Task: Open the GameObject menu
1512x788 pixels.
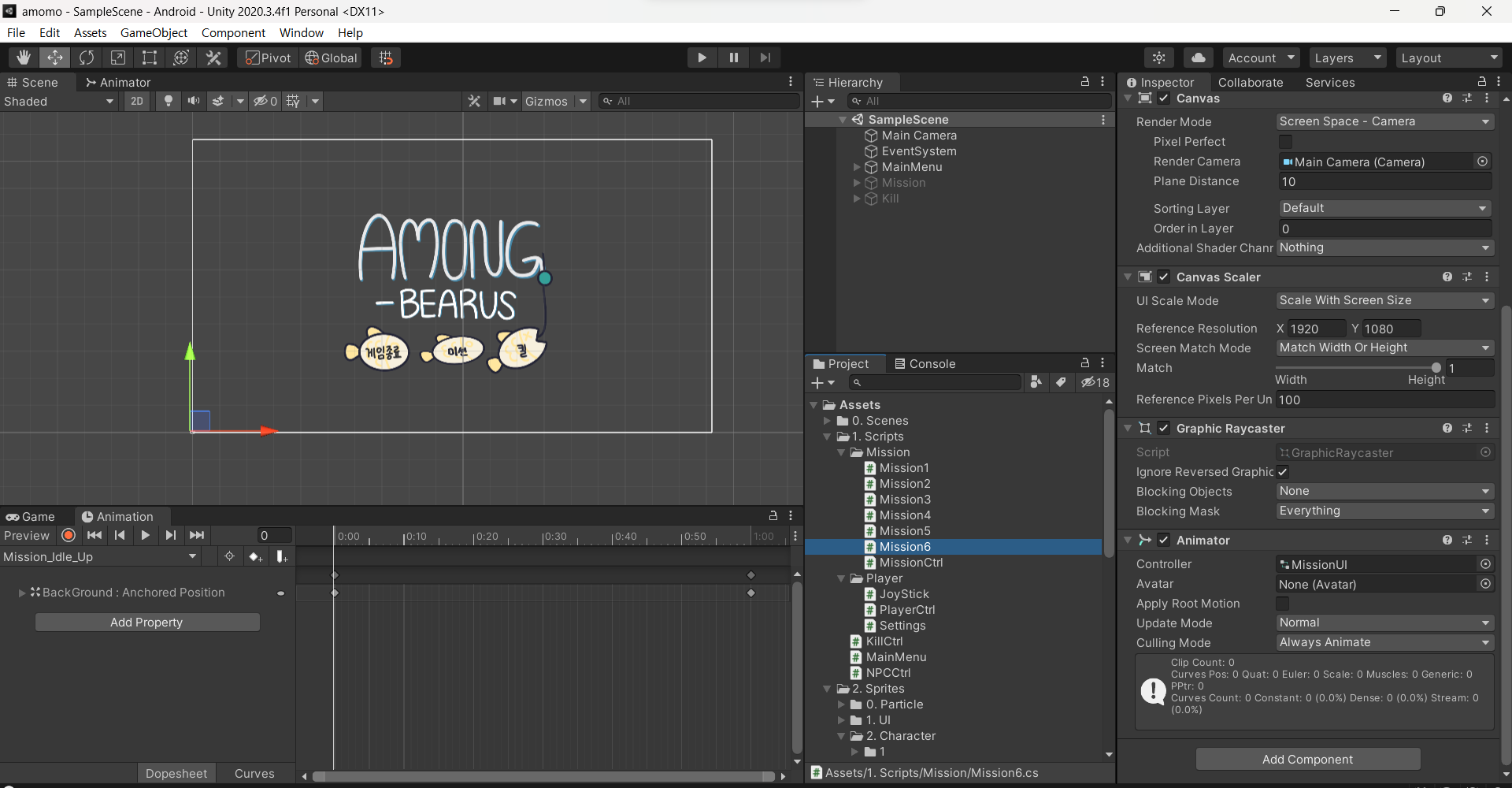Action: click(x=154, y=32)
